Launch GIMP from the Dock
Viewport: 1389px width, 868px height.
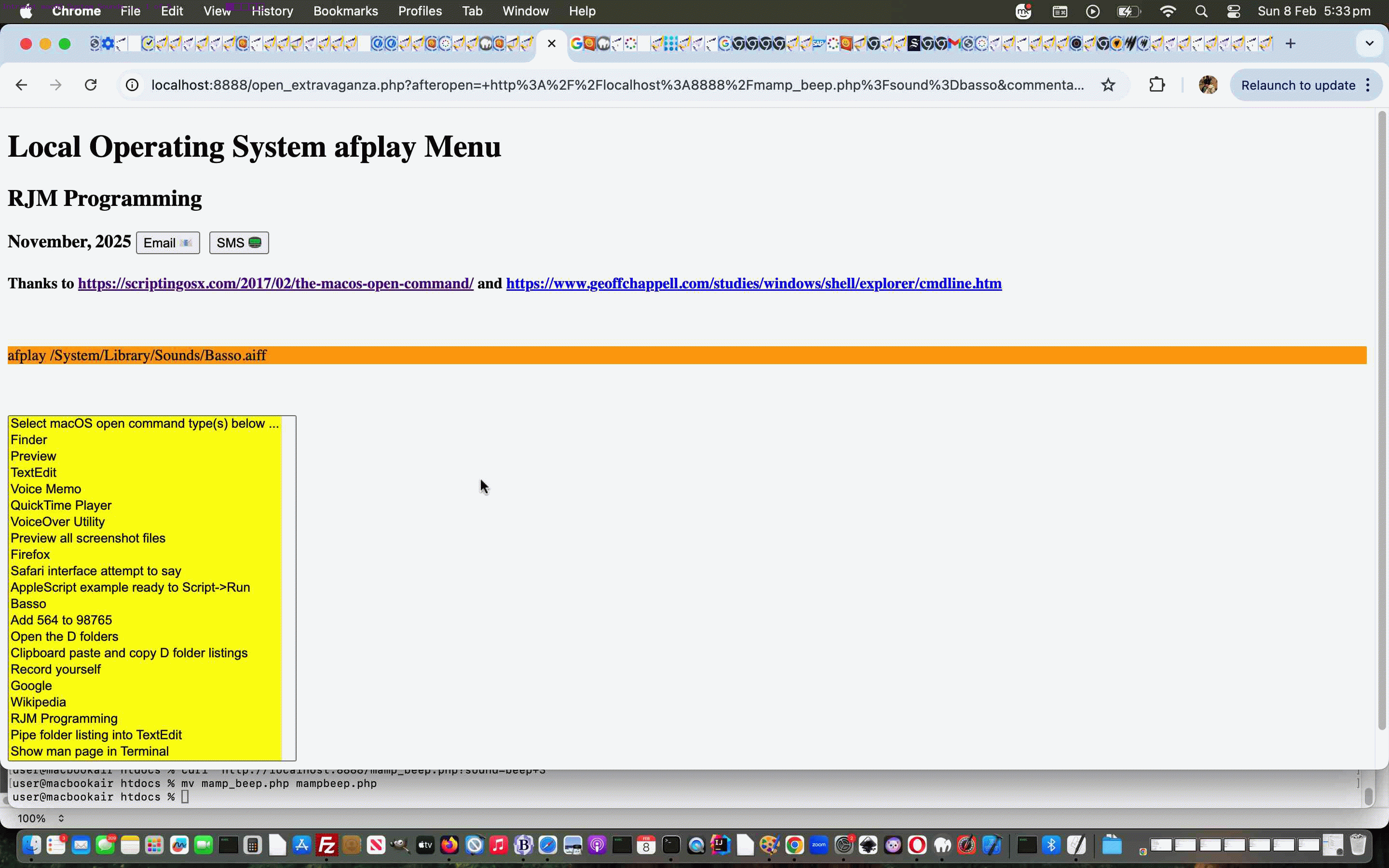[x=400, y=844]
